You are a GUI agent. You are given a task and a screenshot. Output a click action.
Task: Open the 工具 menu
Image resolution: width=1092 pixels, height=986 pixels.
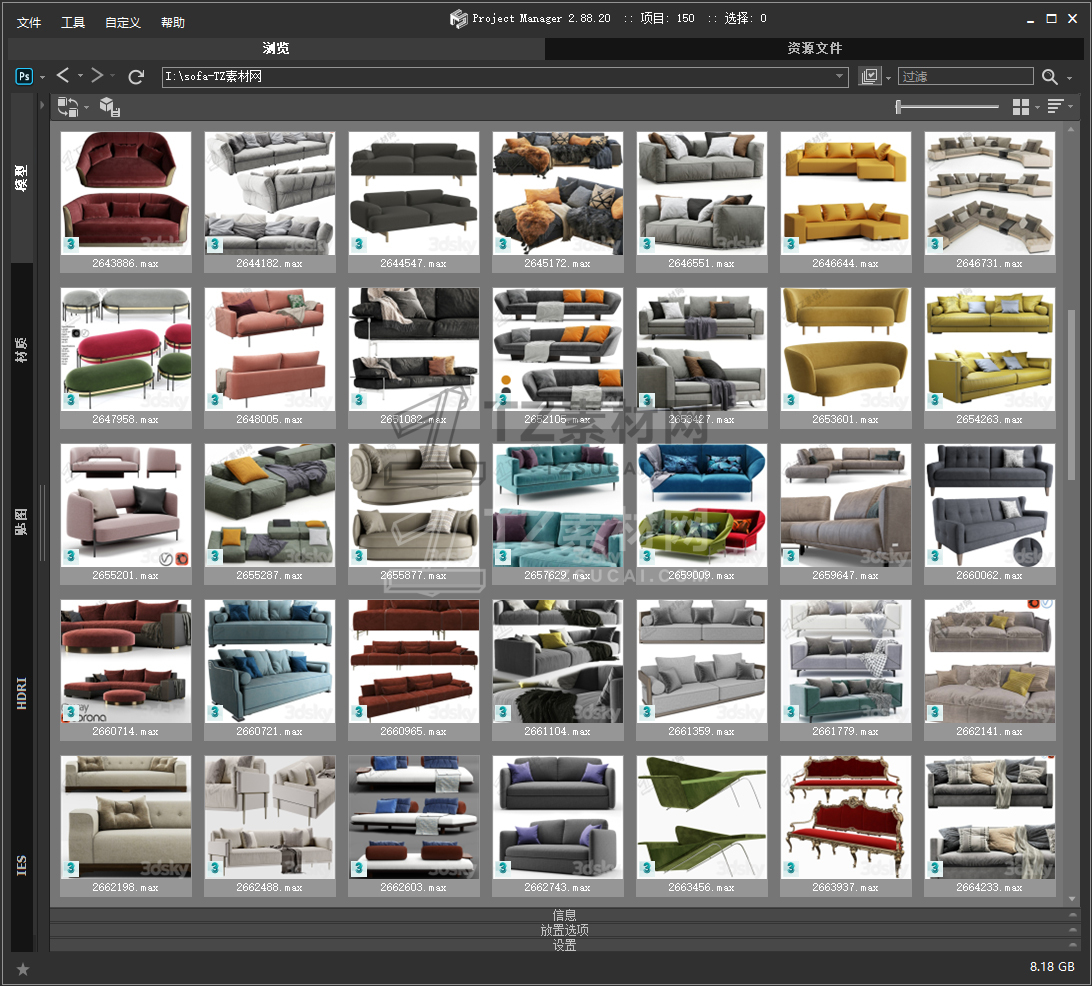coord(73,22)
